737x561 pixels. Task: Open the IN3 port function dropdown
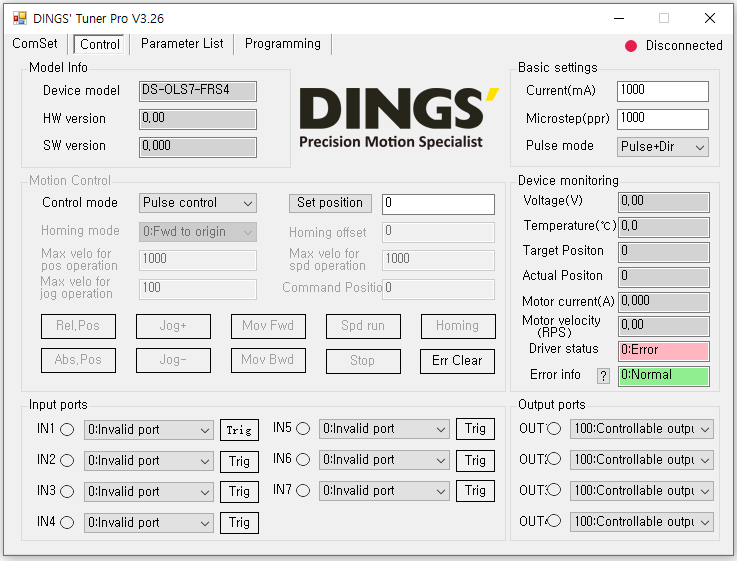point(149,492)
